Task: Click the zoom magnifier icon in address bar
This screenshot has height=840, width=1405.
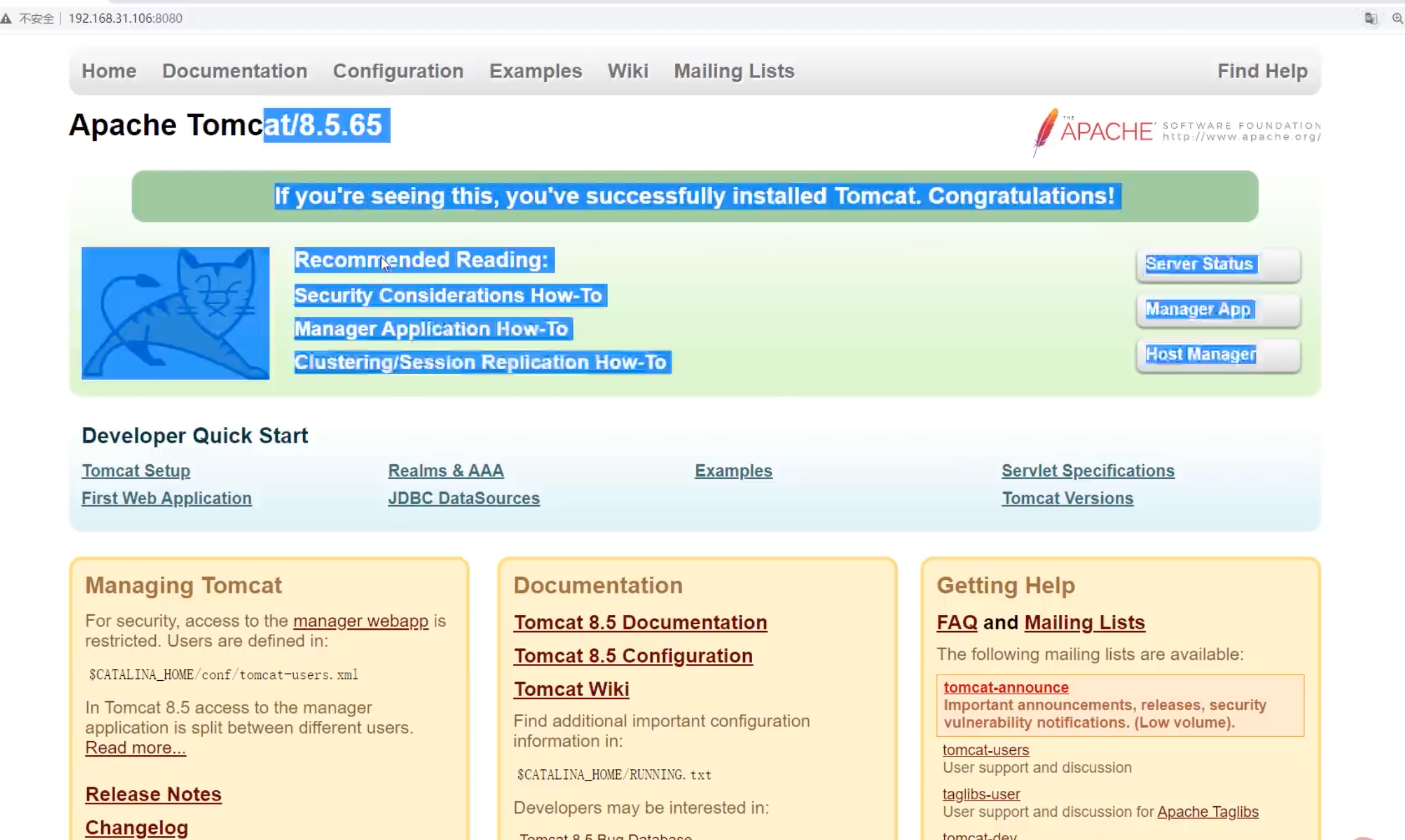Action: pyautogui.click(x=1397, y=18)
